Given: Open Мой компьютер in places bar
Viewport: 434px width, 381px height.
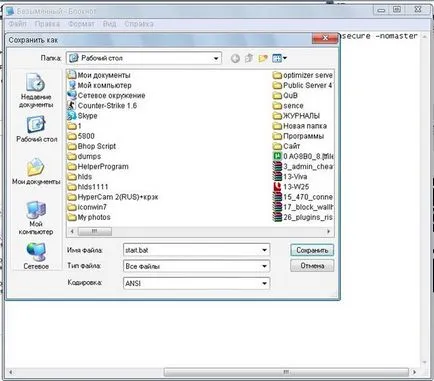Looking at the screenshot, I should click(x=36, y=218).
